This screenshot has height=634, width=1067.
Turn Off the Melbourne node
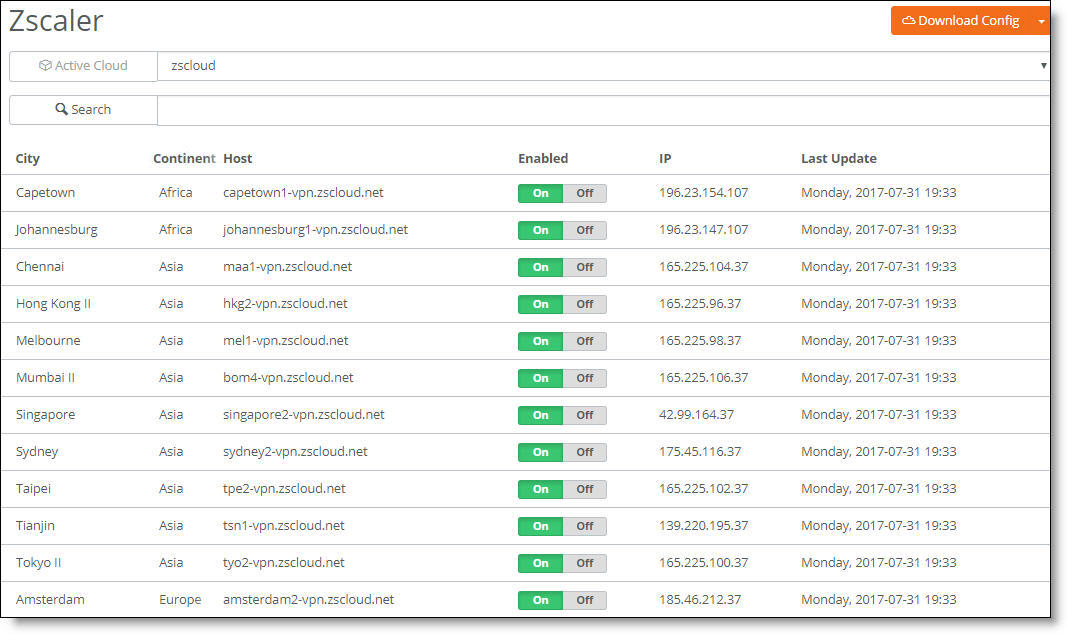585,341
